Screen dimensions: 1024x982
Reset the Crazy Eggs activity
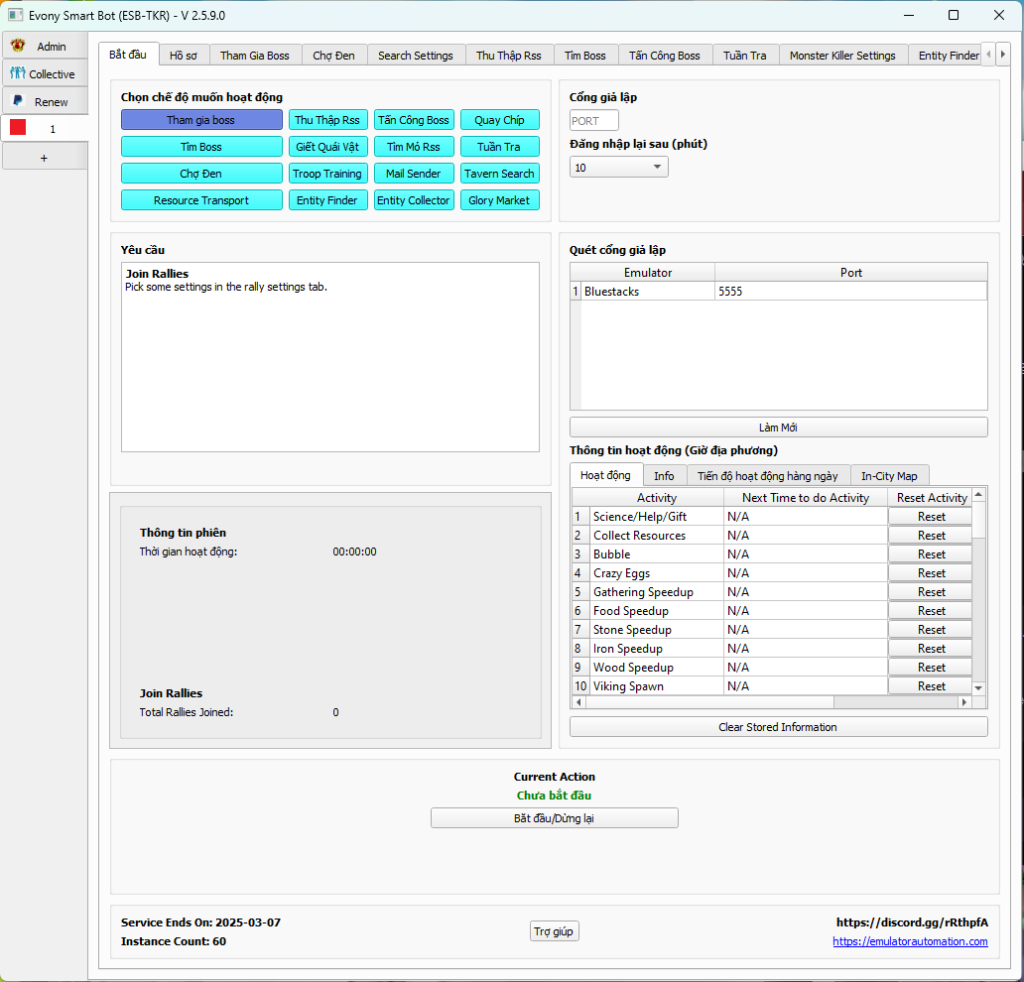point(931,574)
